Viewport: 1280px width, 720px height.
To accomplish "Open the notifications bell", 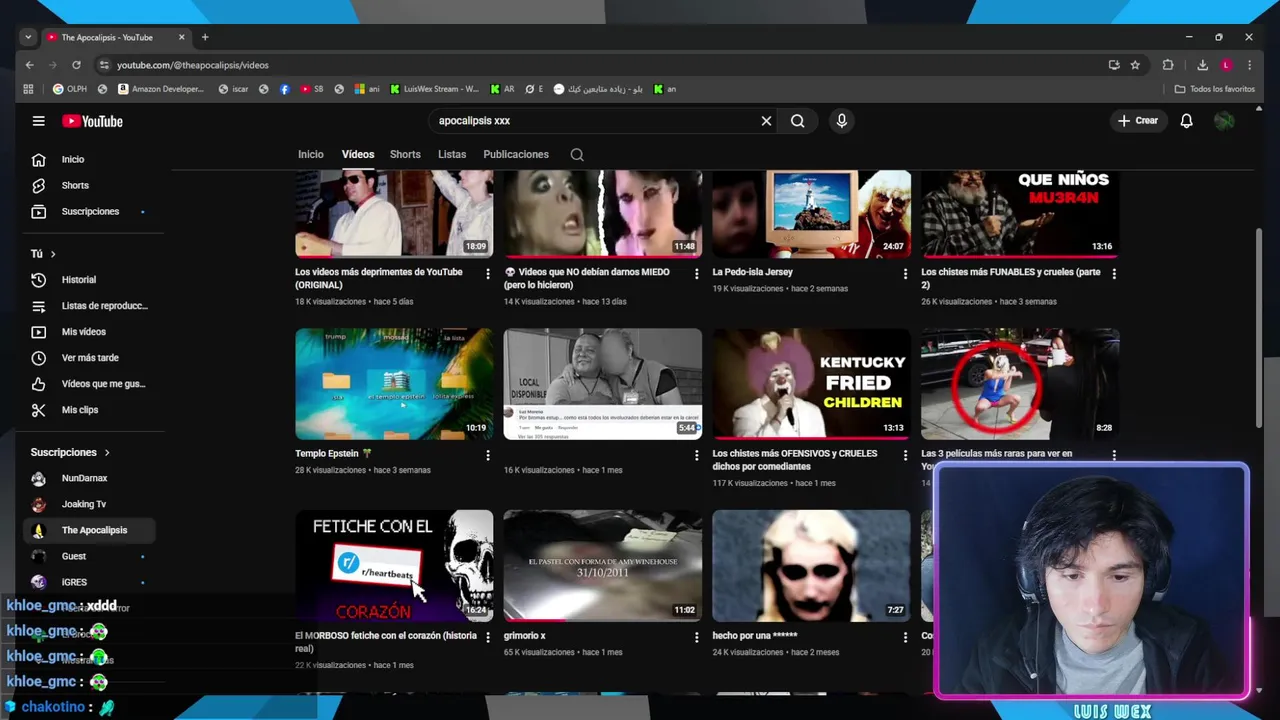I will 1186,121.
